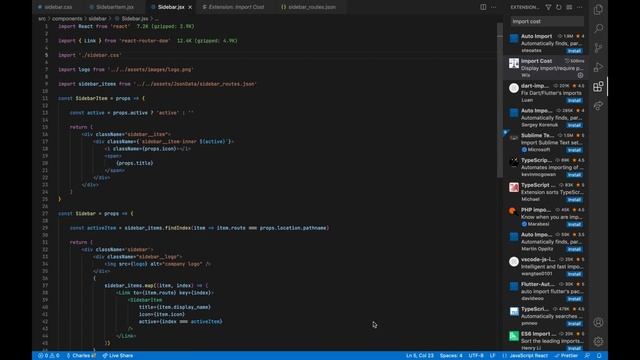Select the Import Cost extension title
Viewport: 640px width, 360px height.
536,61
